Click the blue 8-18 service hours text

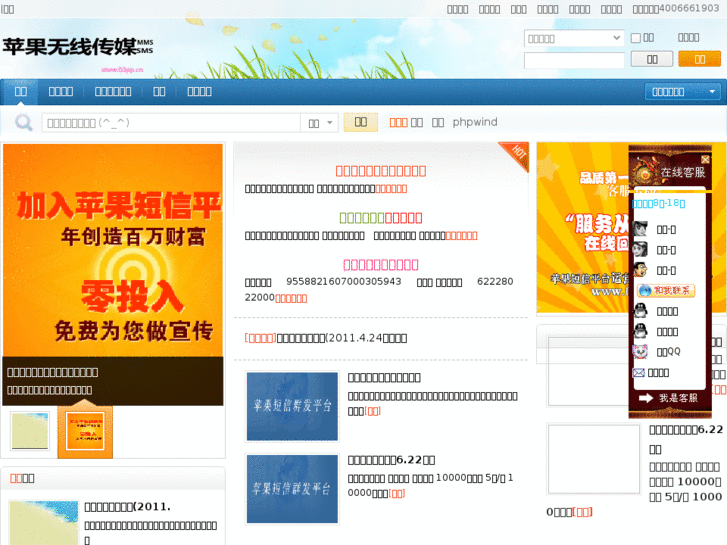point(659,203)
